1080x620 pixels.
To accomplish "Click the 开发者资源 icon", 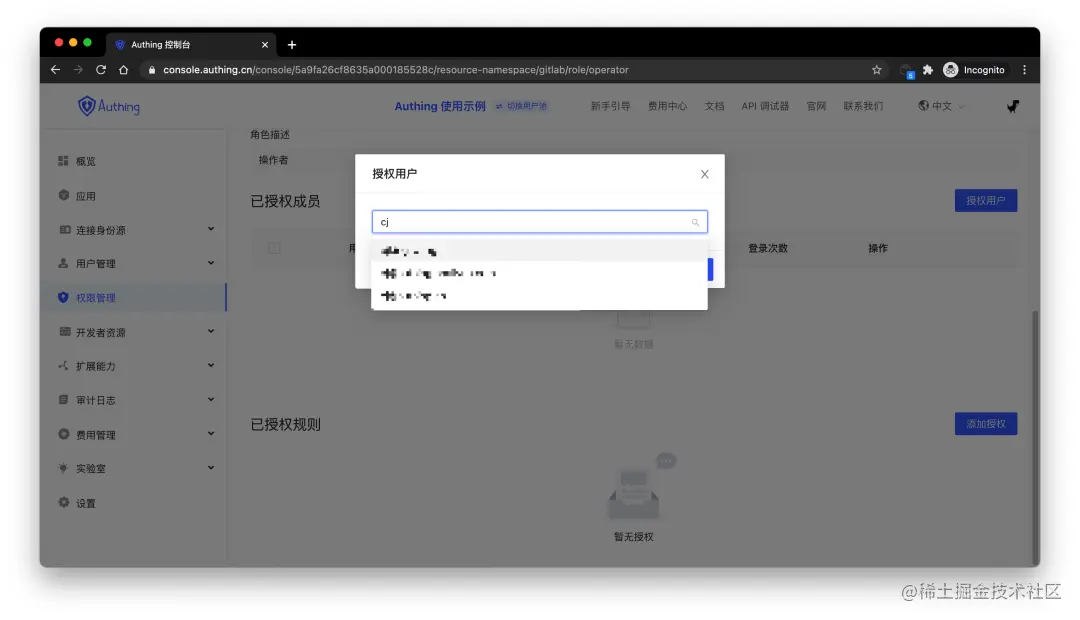I will coord(64,331).
